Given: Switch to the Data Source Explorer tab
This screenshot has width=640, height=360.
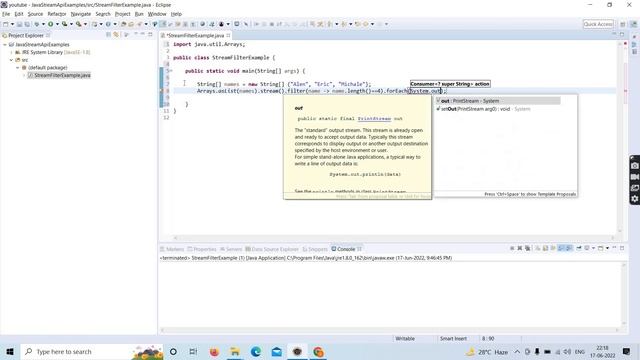Looking at the screenshot, I should point(272,249).
